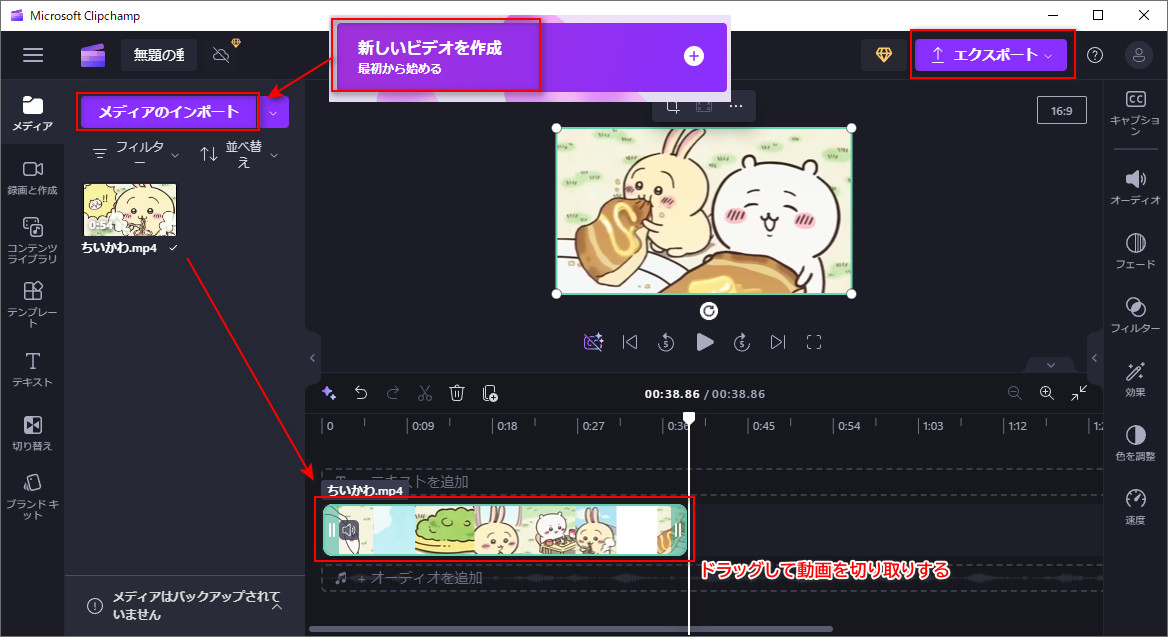Click the split (scissors) icon in timeline toolbar

(x=424, y=393)
